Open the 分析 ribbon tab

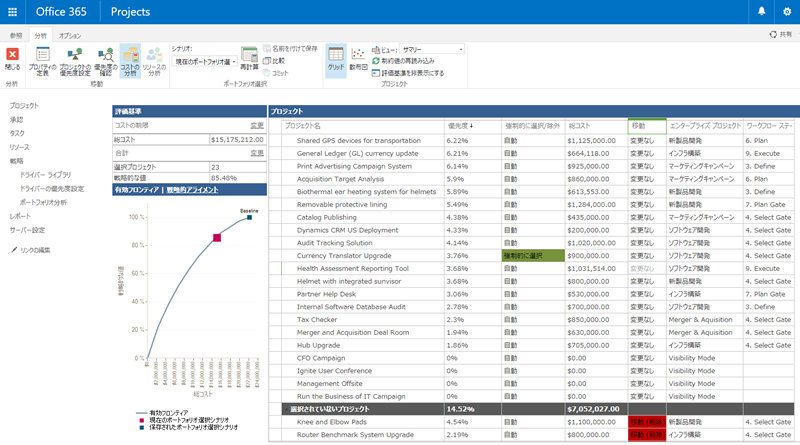[40, 36]
